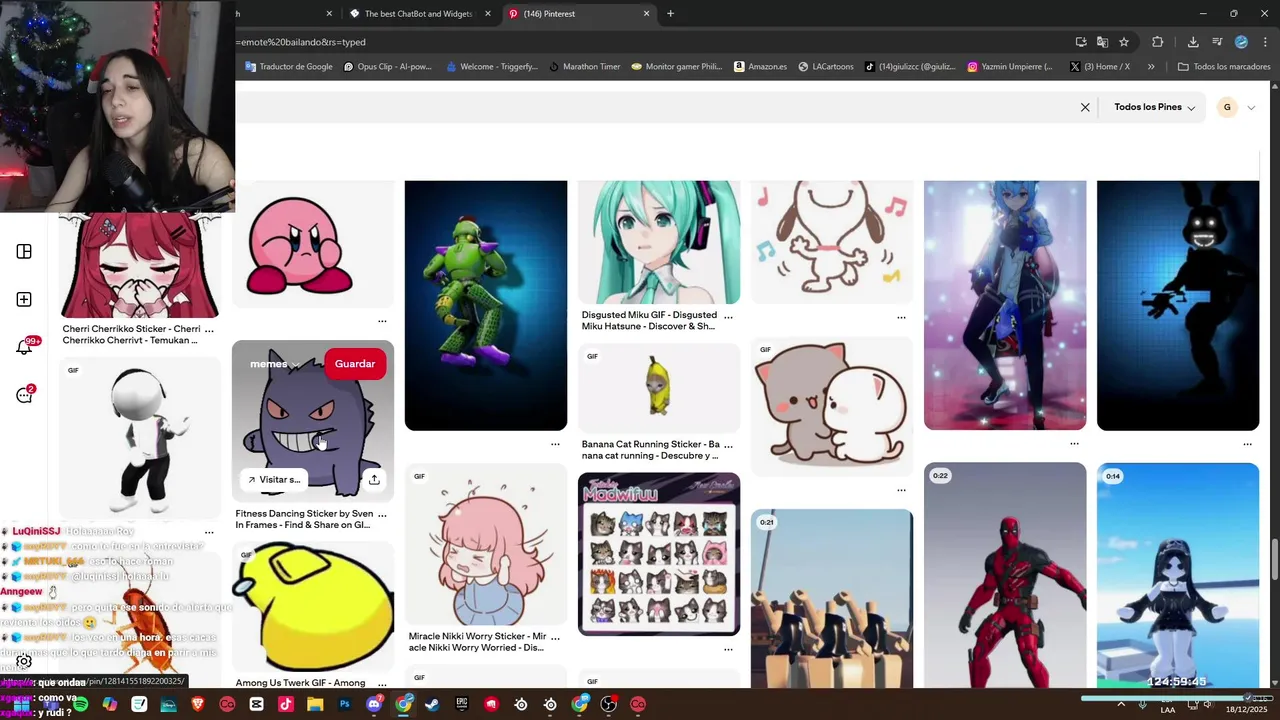This screenshot has width=1280, height=720.
Task: Open Pinterest messages chat icon
Action: [x=24, y=396]
